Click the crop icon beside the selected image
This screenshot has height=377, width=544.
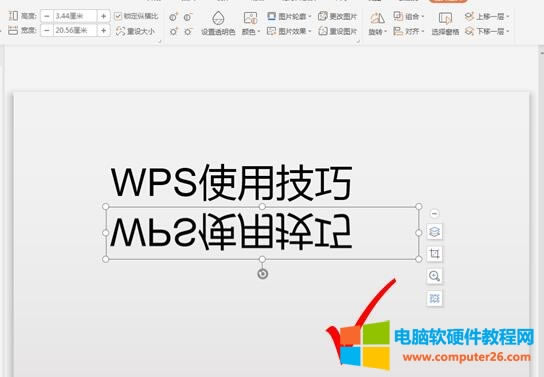(434, 254)
